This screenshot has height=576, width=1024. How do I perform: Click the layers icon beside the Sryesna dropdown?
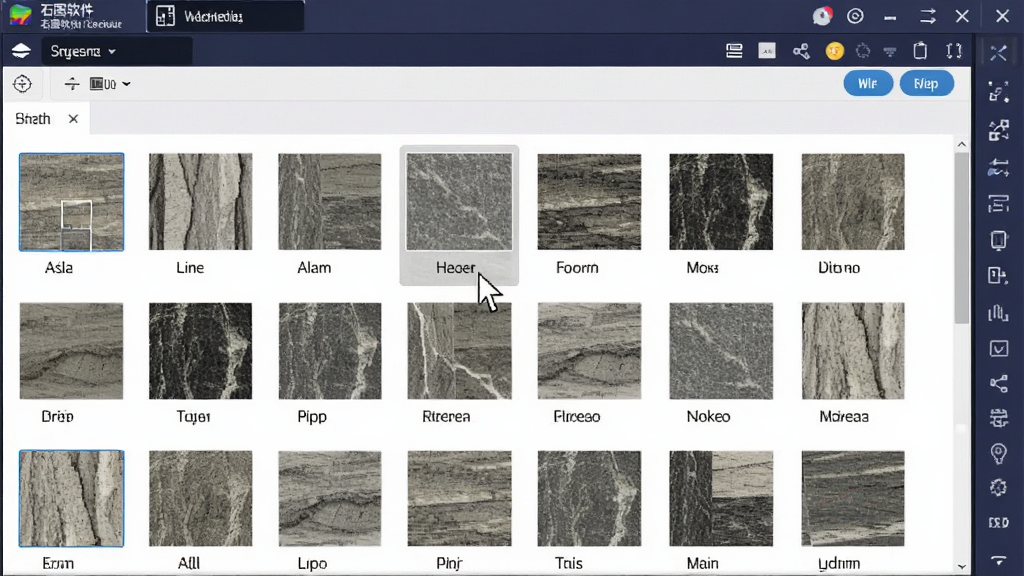click(x=21, y=51)
